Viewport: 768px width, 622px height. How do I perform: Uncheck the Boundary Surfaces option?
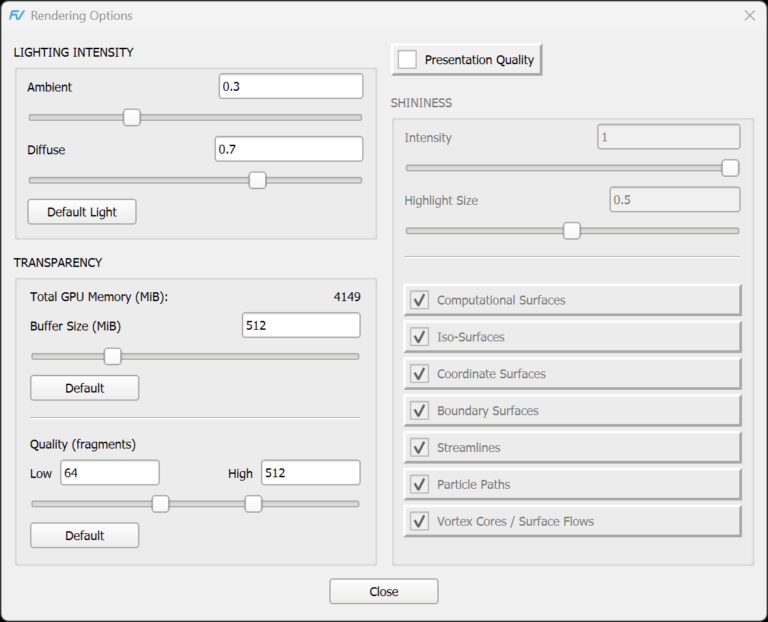click(419, 410)
